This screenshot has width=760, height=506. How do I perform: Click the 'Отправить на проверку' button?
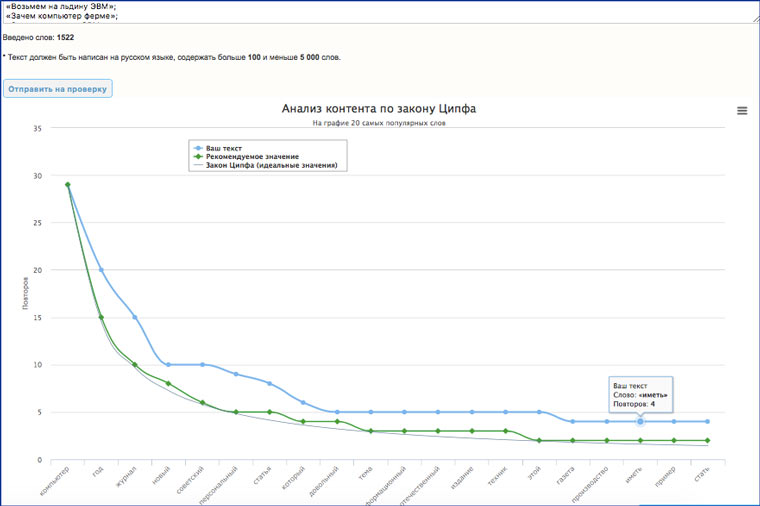point(58,89)
